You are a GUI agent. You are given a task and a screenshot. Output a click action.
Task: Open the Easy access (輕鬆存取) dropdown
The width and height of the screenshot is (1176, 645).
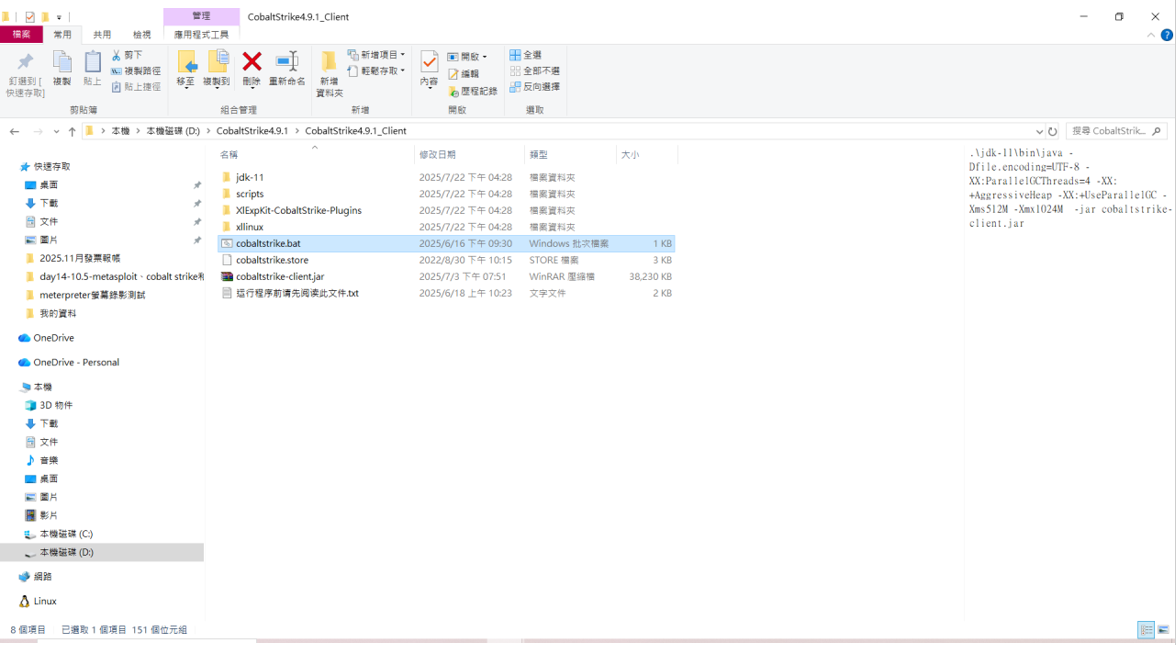coord(376,70)
